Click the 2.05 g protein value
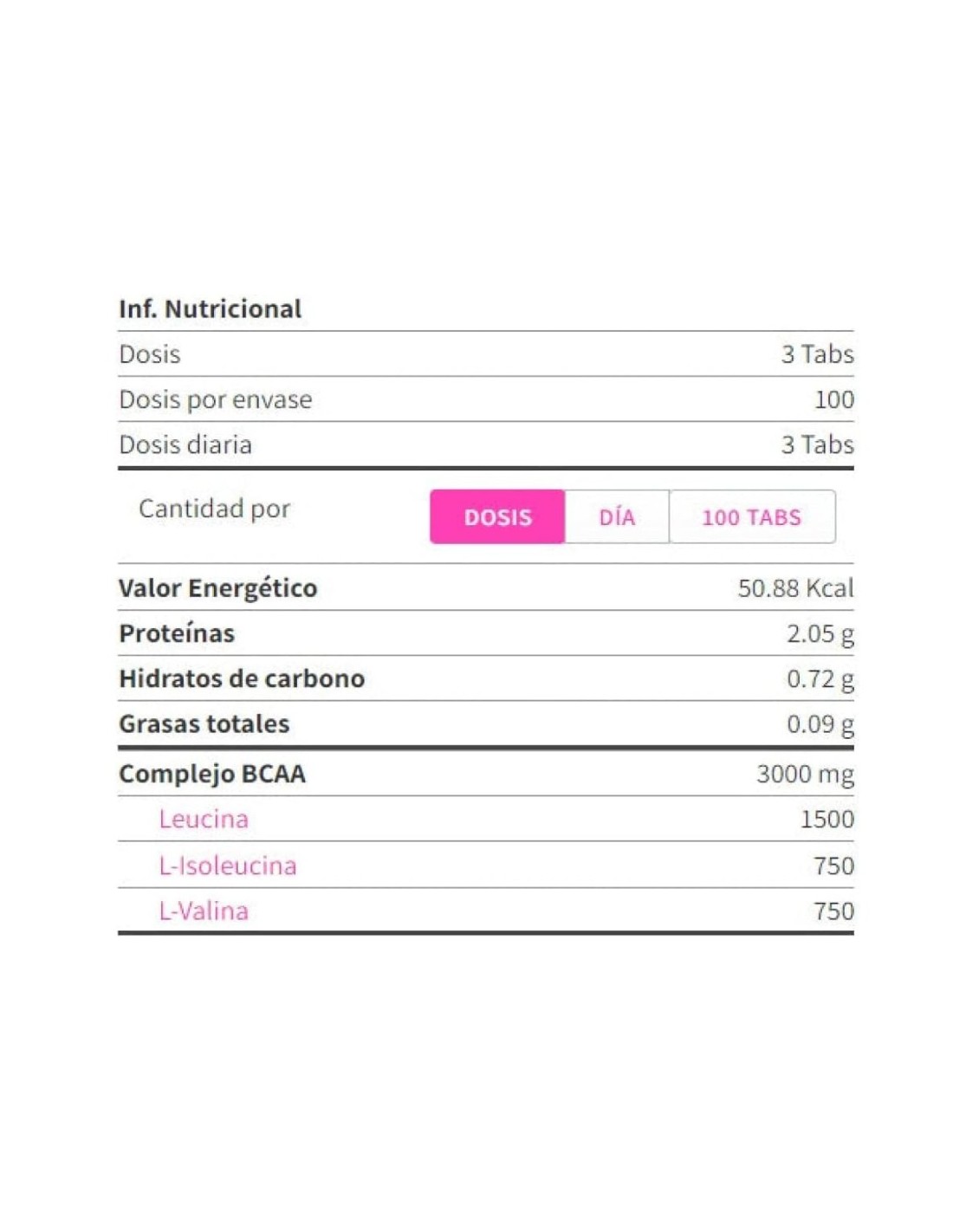953x1232 pixels. pyautogui.click(x=820, y=633)
